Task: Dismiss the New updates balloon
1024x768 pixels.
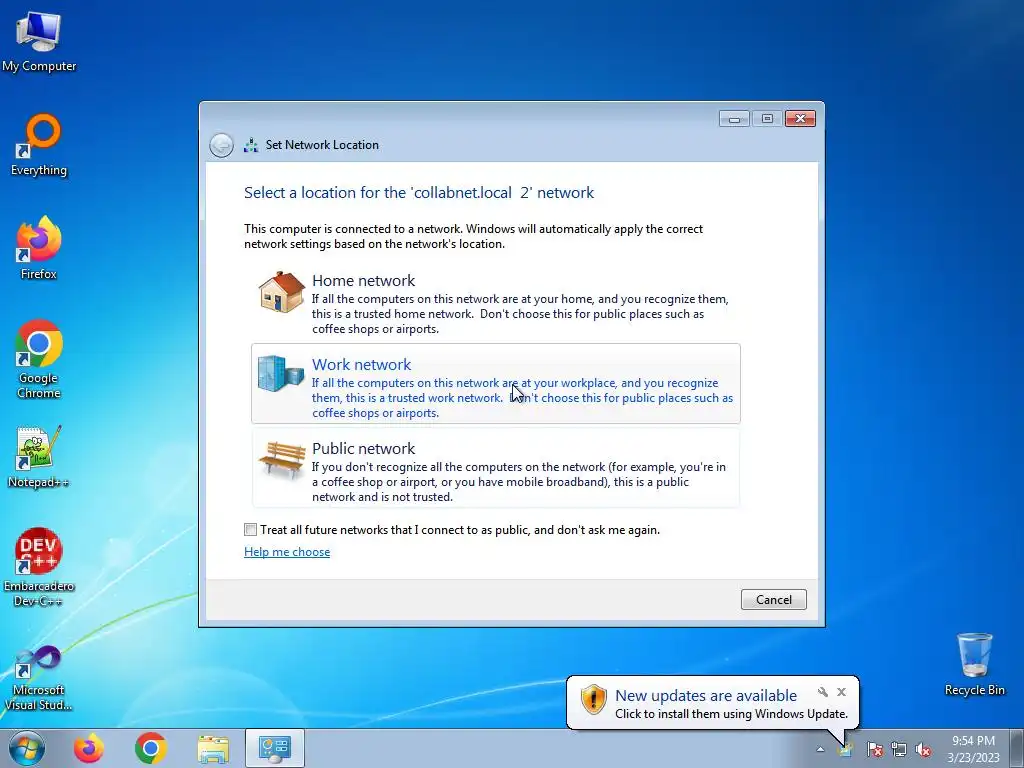Action: click(x=842, y=692)
